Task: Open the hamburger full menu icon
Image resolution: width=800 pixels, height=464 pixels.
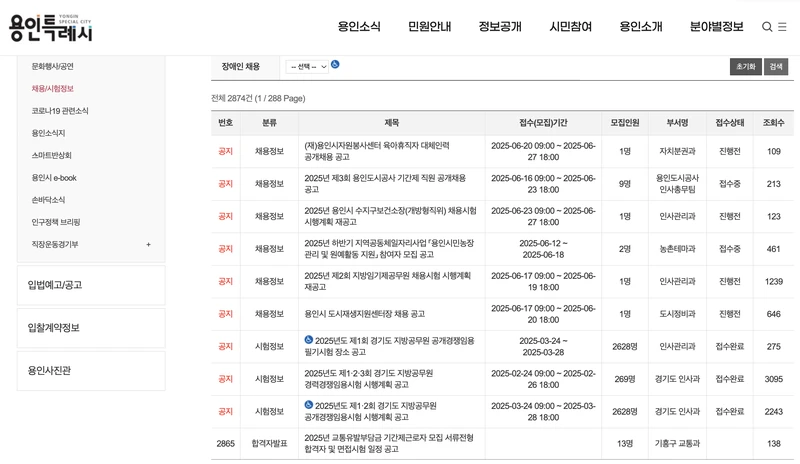Action: pyautogui.click(x=782, y=27)
